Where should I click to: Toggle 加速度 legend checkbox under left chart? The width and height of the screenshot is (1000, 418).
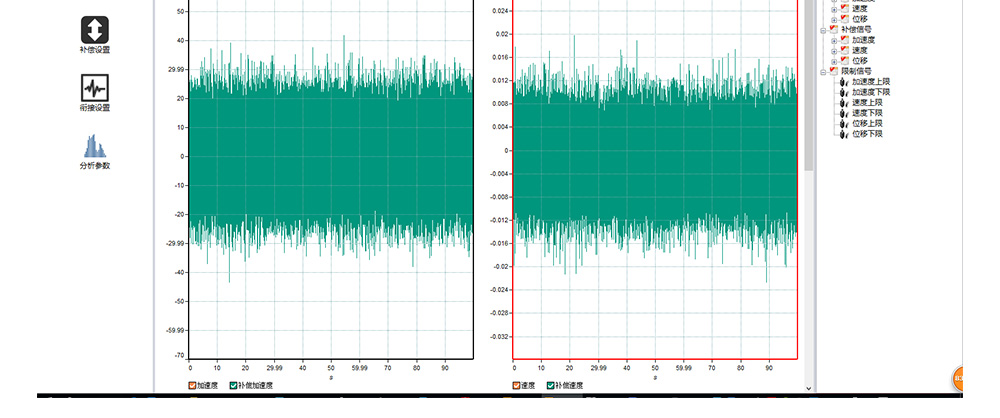(x=193, y=385)
